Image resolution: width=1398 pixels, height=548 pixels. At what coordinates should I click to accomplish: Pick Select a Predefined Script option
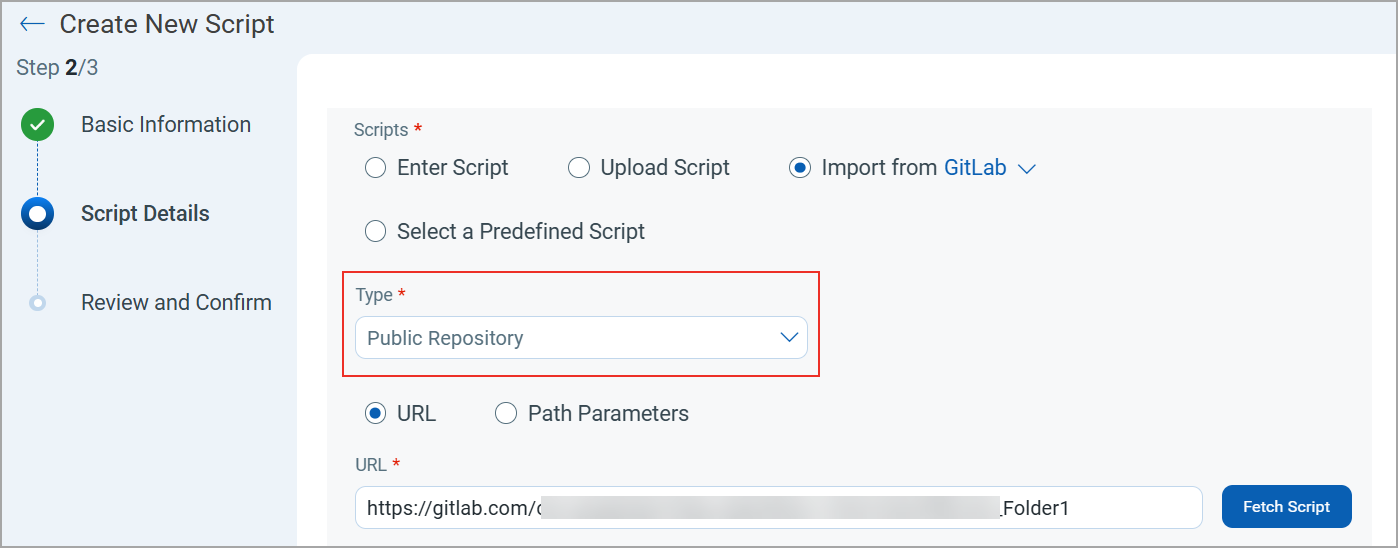point(375,232)
